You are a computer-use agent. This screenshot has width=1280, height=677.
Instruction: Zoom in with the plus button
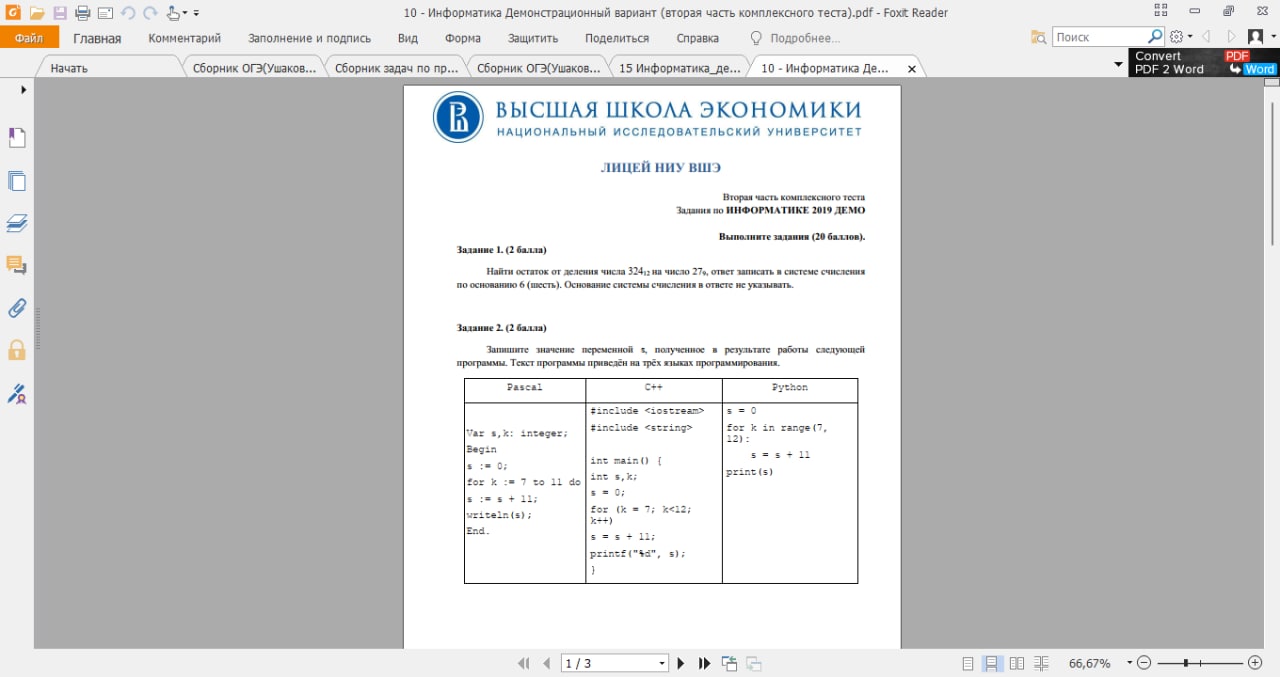(x=1255, y=663)
